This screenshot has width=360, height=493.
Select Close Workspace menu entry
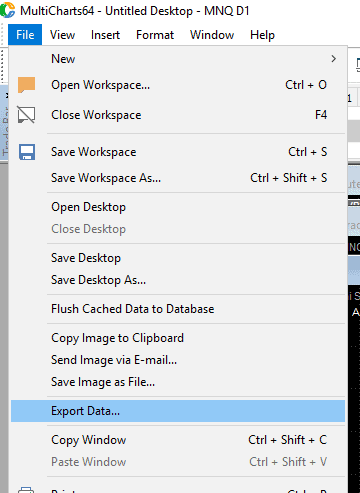click(178, 115)
